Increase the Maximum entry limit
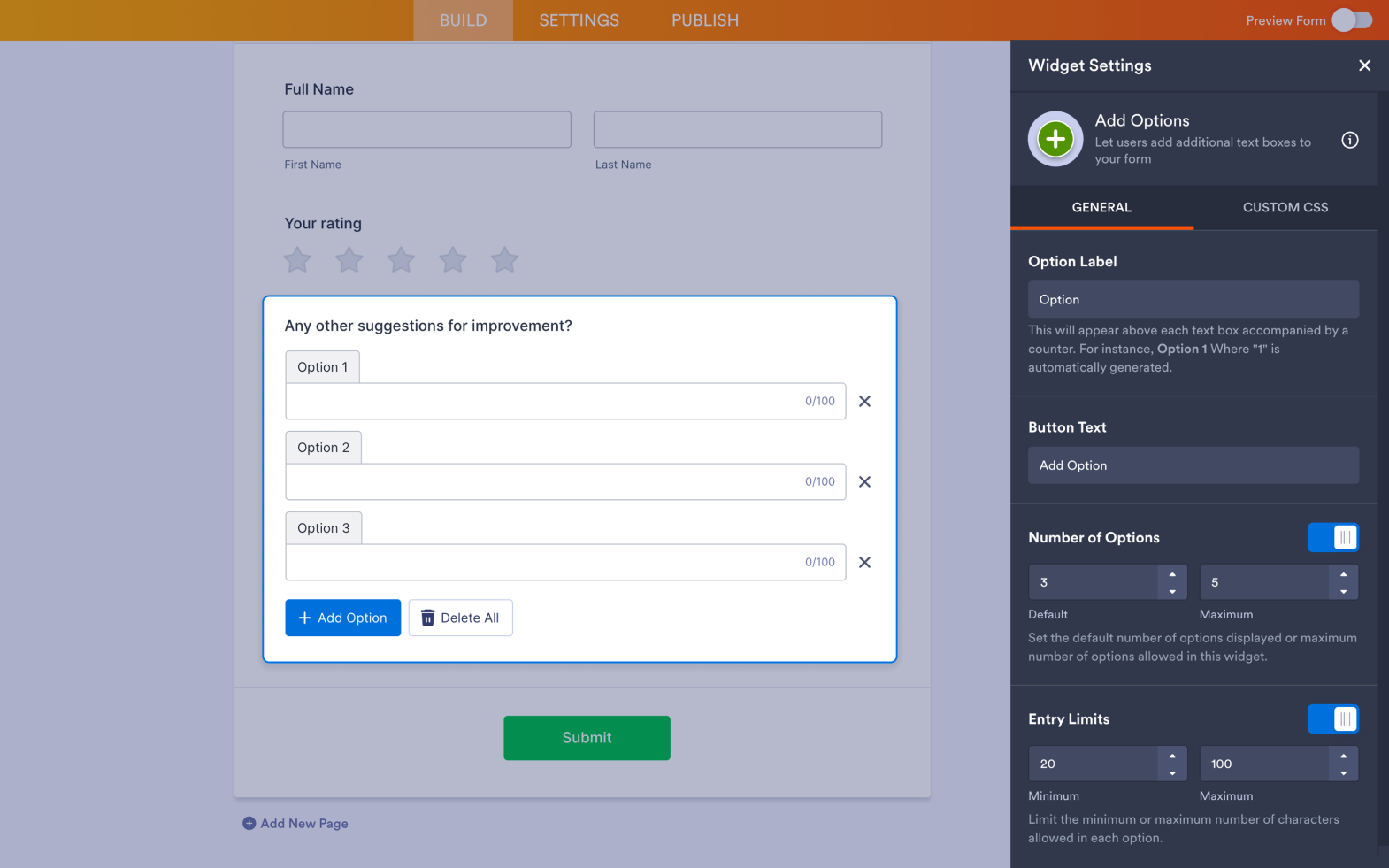 click(1343, 756)
